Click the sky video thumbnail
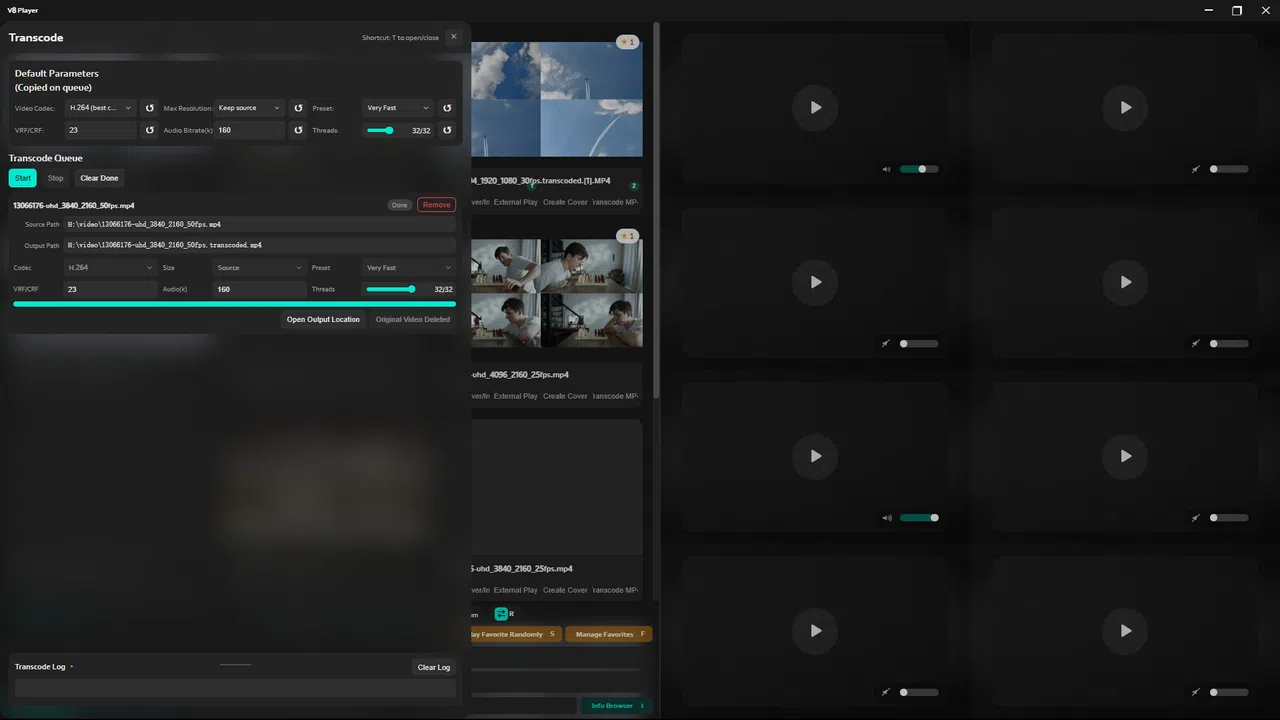Viewport: 1280px width, 720px height. click(556, 99)
